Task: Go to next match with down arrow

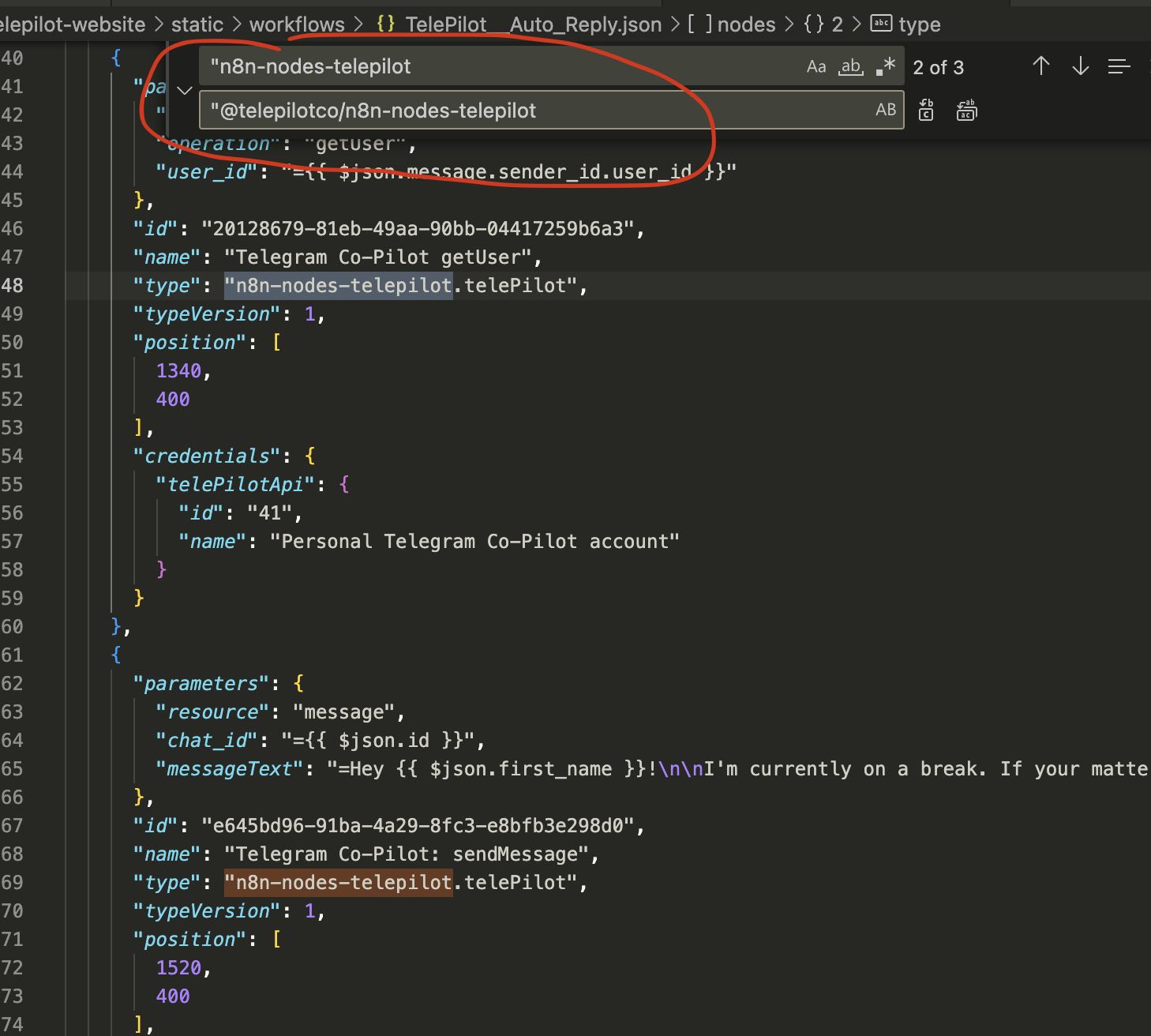Action: point(1079,66)
